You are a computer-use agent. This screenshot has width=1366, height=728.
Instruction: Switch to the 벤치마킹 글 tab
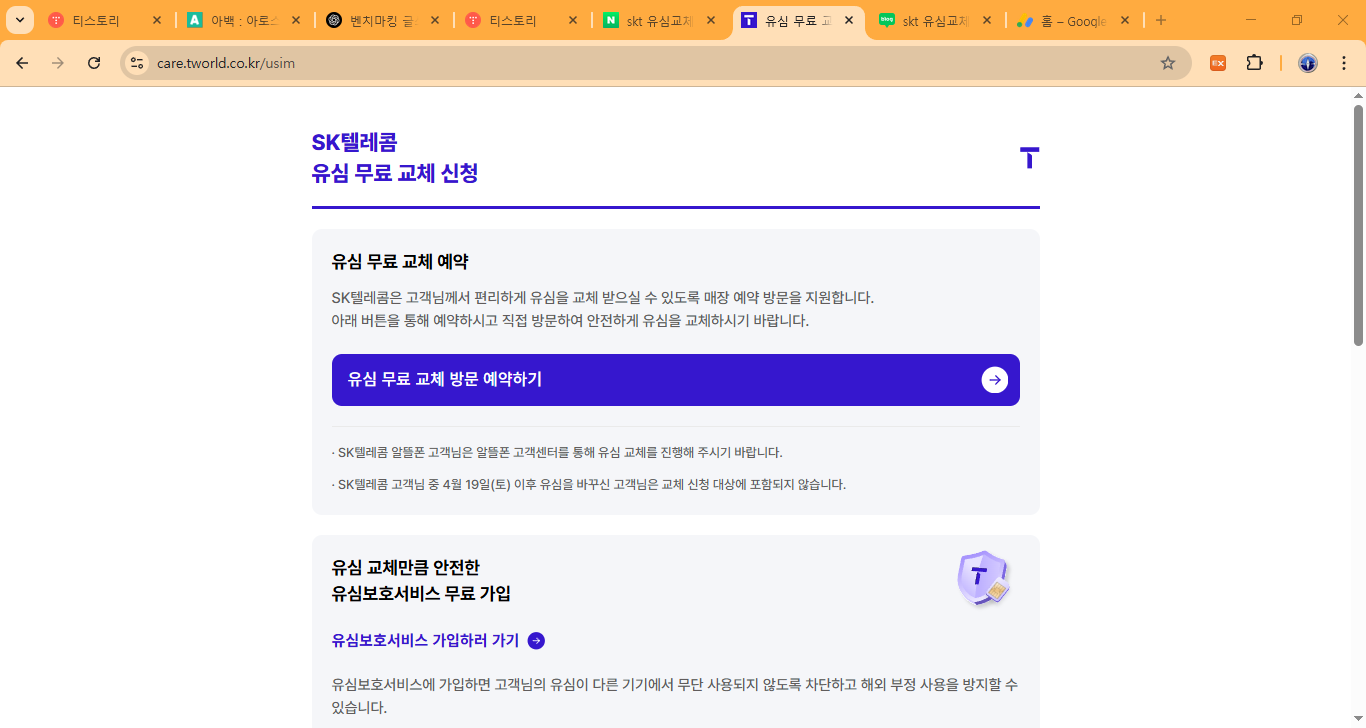tap(383, 20)
